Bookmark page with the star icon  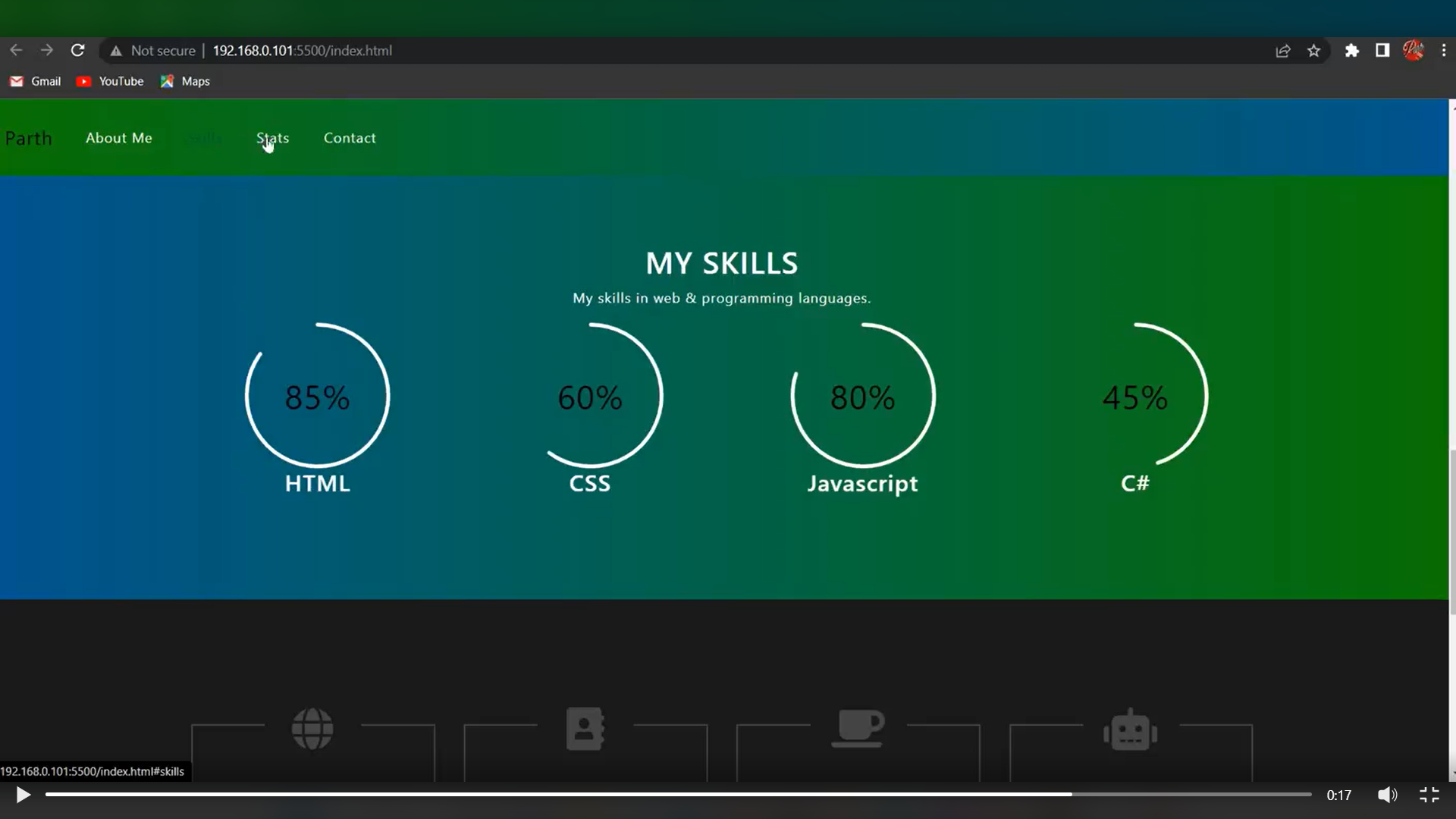pos(1314,51)
